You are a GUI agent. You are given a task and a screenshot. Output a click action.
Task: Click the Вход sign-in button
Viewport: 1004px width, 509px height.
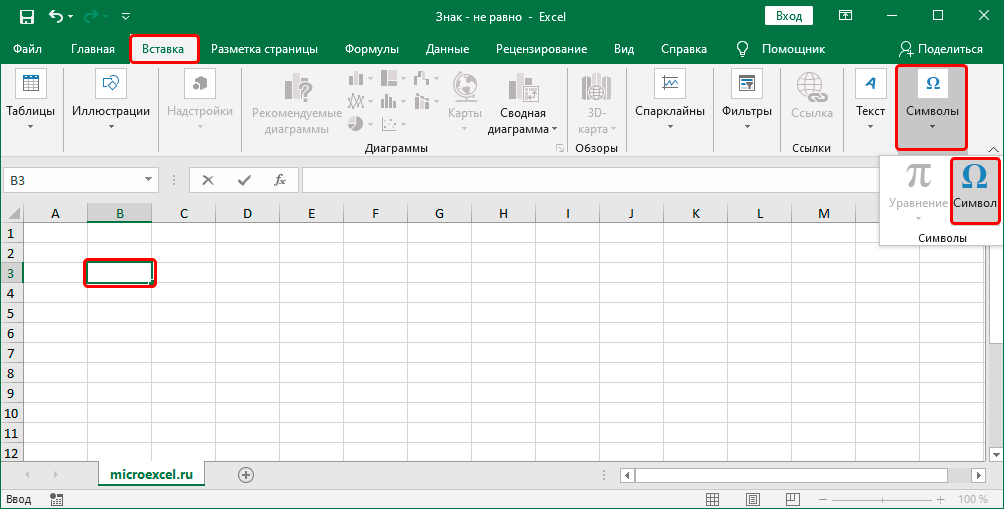point(789,16)
